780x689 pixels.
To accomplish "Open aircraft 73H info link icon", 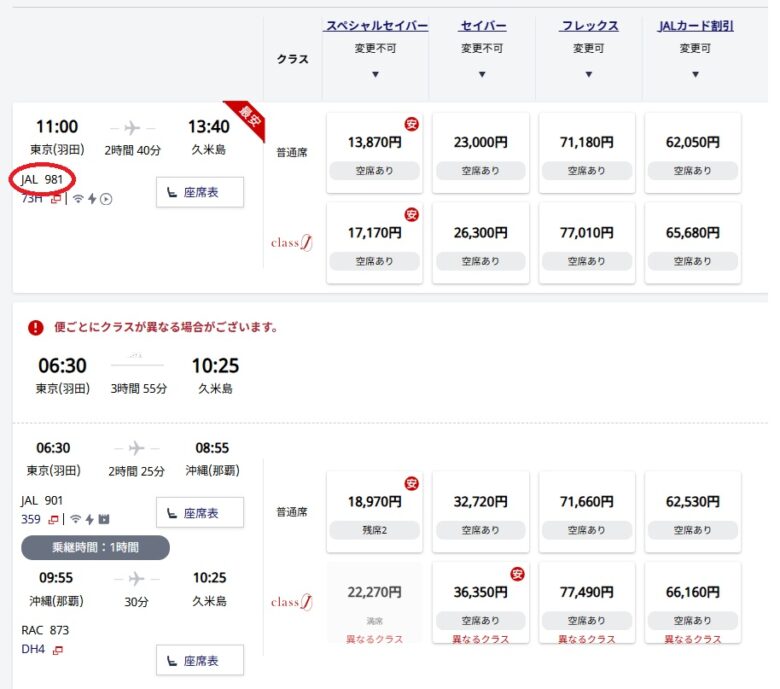I will [x=55, y=199].
